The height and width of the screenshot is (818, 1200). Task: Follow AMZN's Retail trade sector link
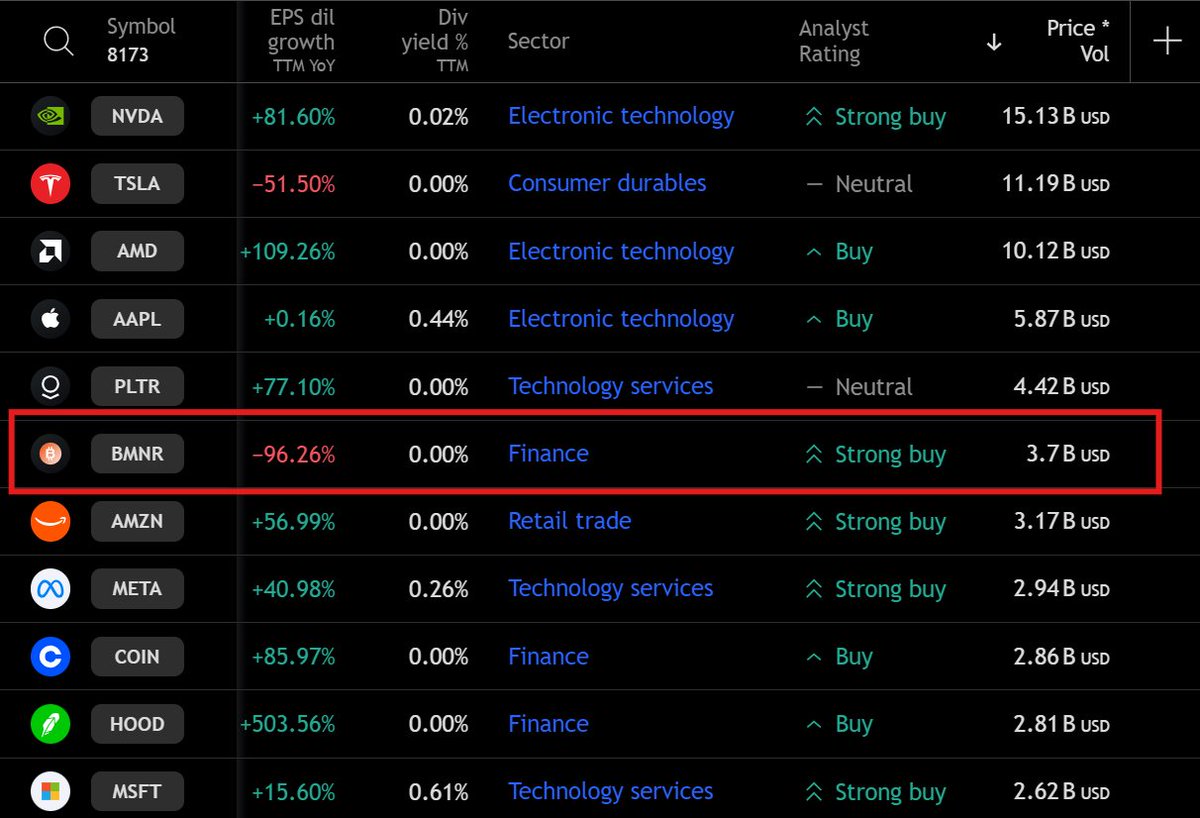click(570, 521)
